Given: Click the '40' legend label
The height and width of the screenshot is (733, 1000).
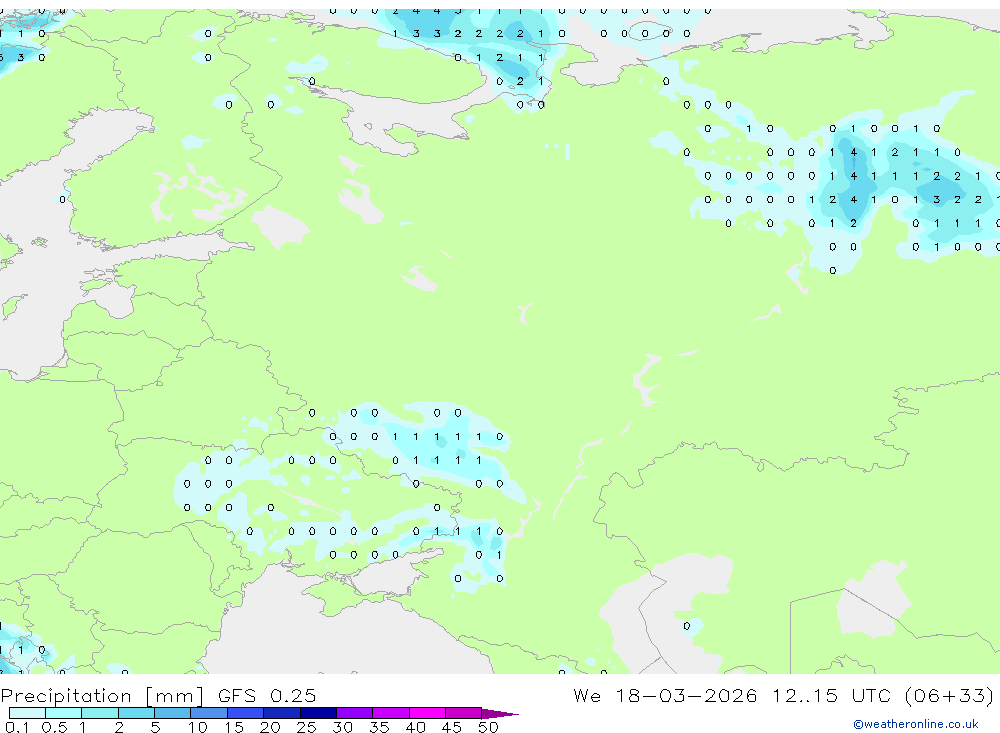Looking at the screenshot, I should click(415, 727).
